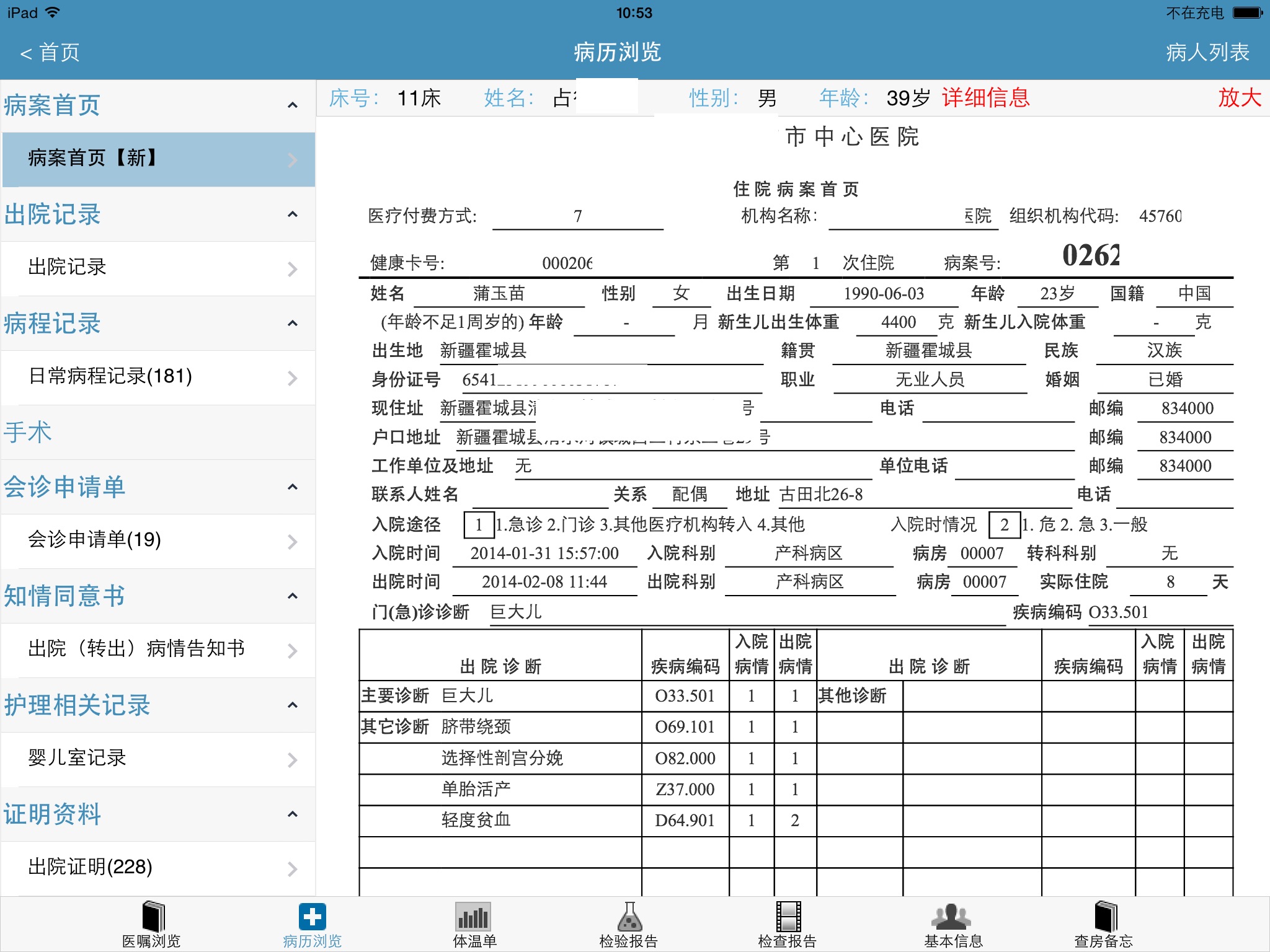Open 出院证明(228) item
Screen dimensions: 1270x952
point(159,868)
